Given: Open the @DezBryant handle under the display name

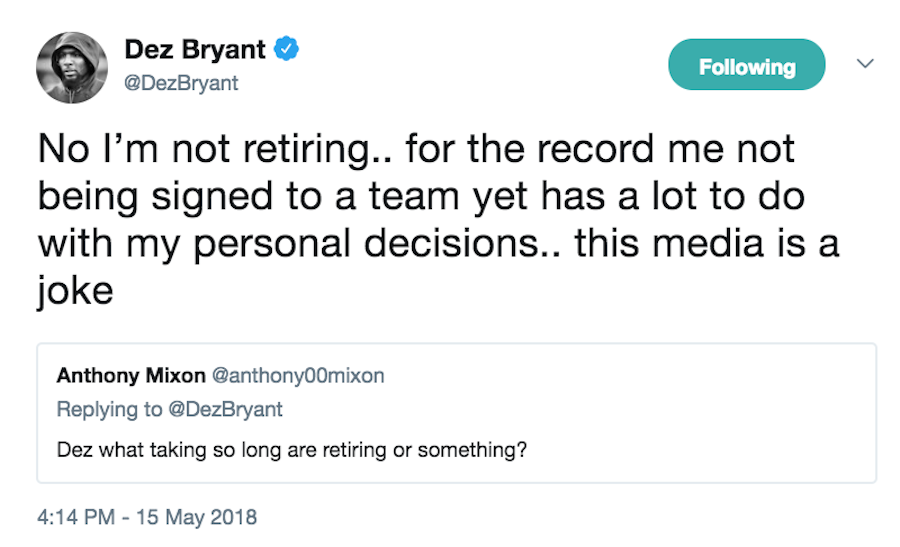Looking at the screenshot, I should point(181,83).
